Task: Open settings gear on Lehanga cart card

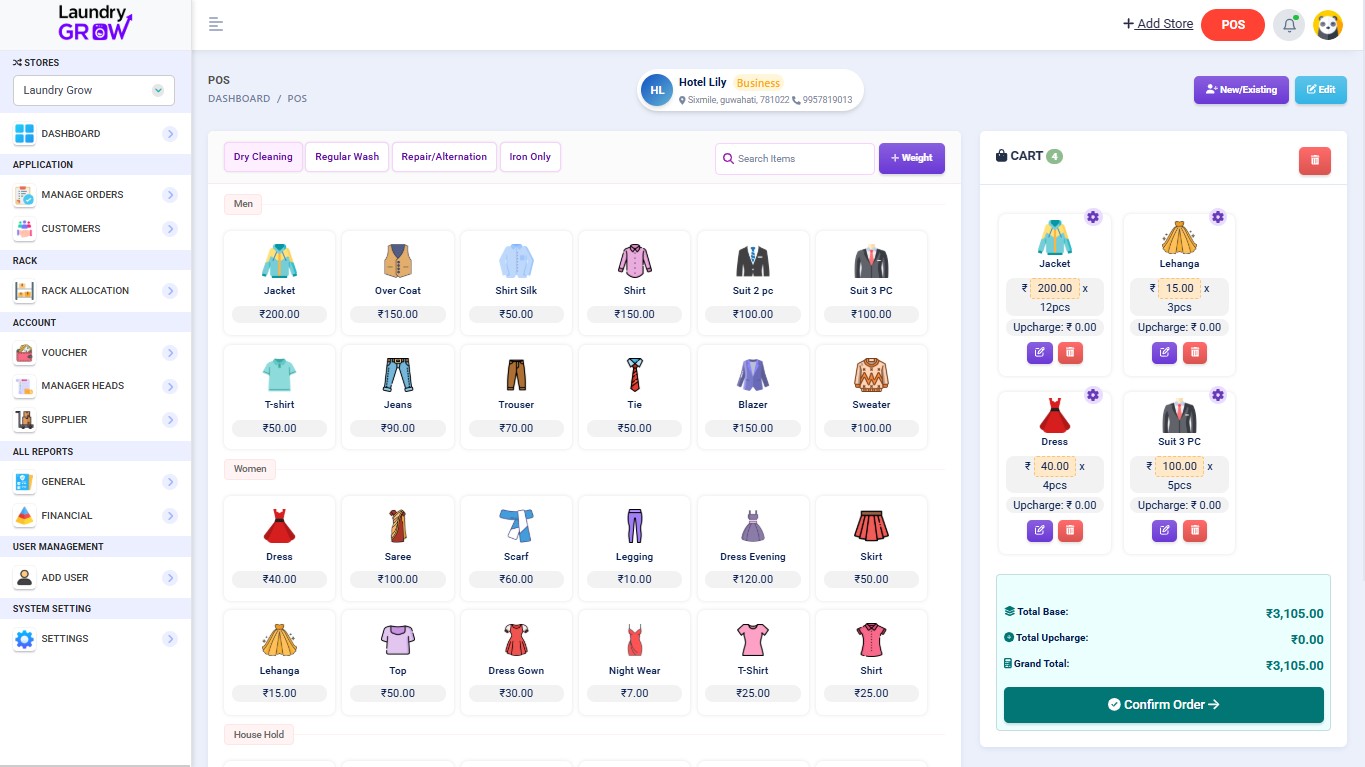Action: pos(1217,217)
